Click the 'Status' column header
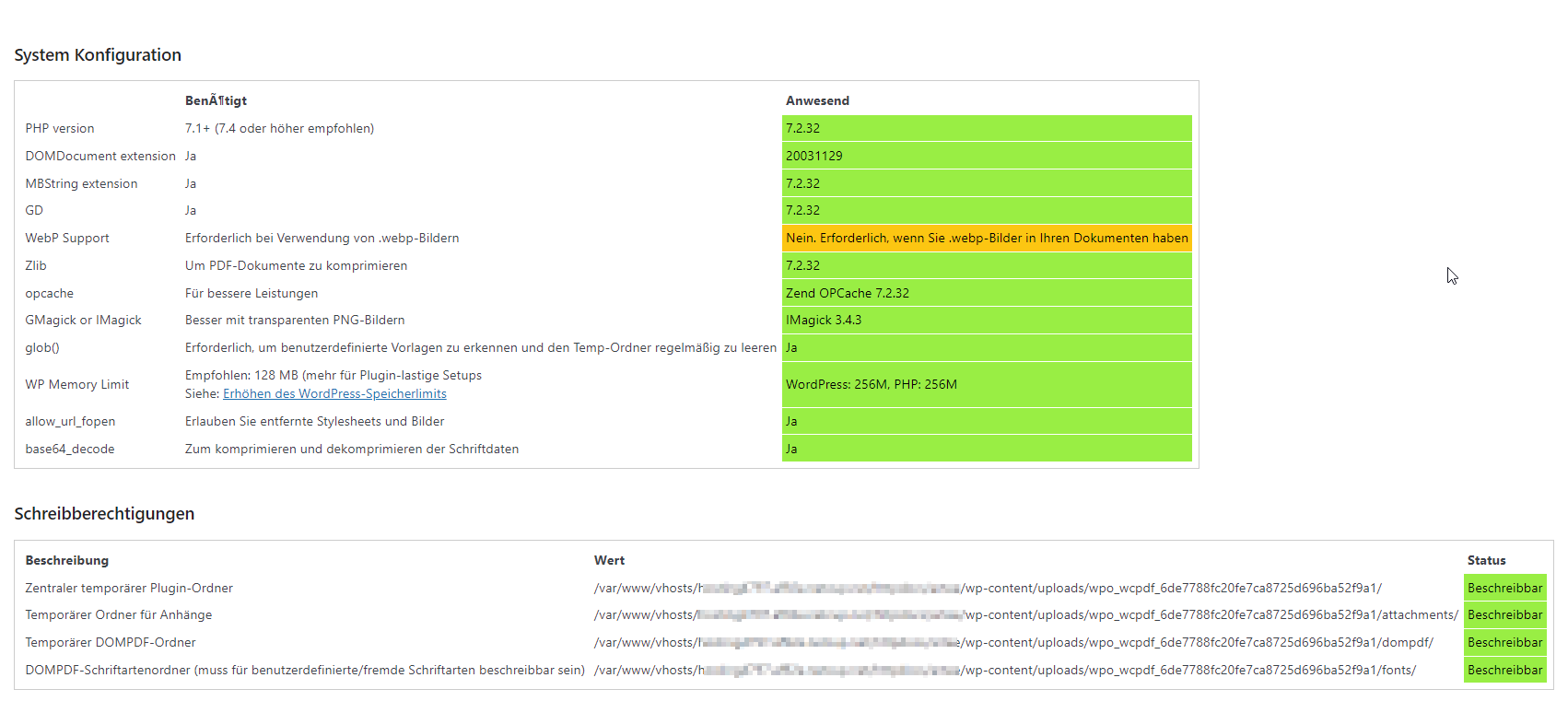 [x=1486, y=560]
